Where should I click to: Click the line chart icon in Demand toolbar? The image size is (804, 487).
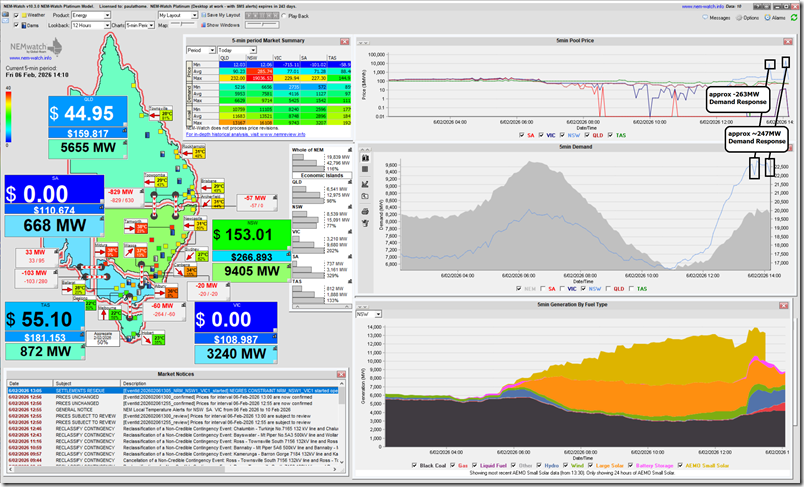pos(365,184)
